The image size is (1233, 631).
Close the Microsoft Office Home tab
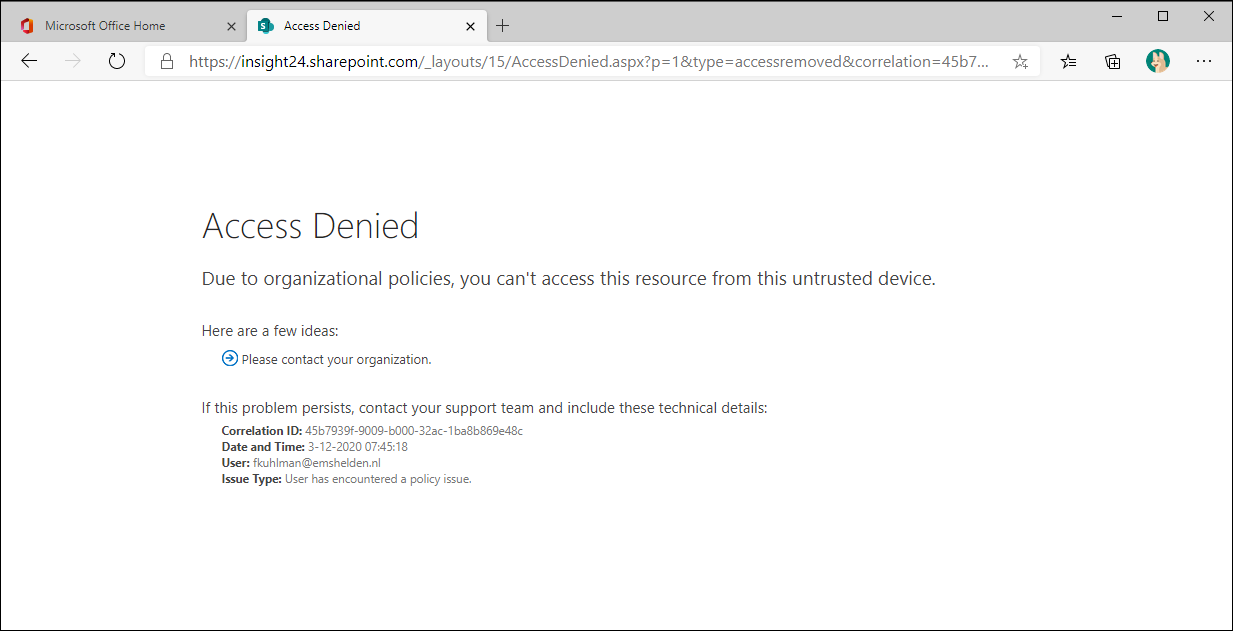[231, 26]
